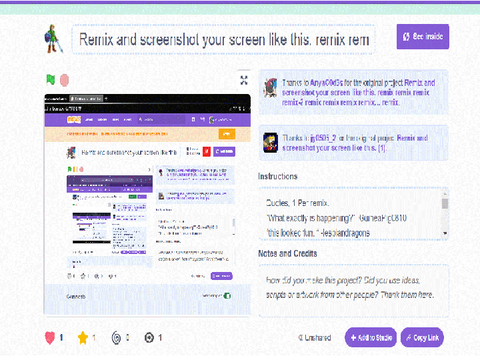Open the jg0505_2 avatar thumbnail
This screenshot has width=480, height=360.
(270, 142)
